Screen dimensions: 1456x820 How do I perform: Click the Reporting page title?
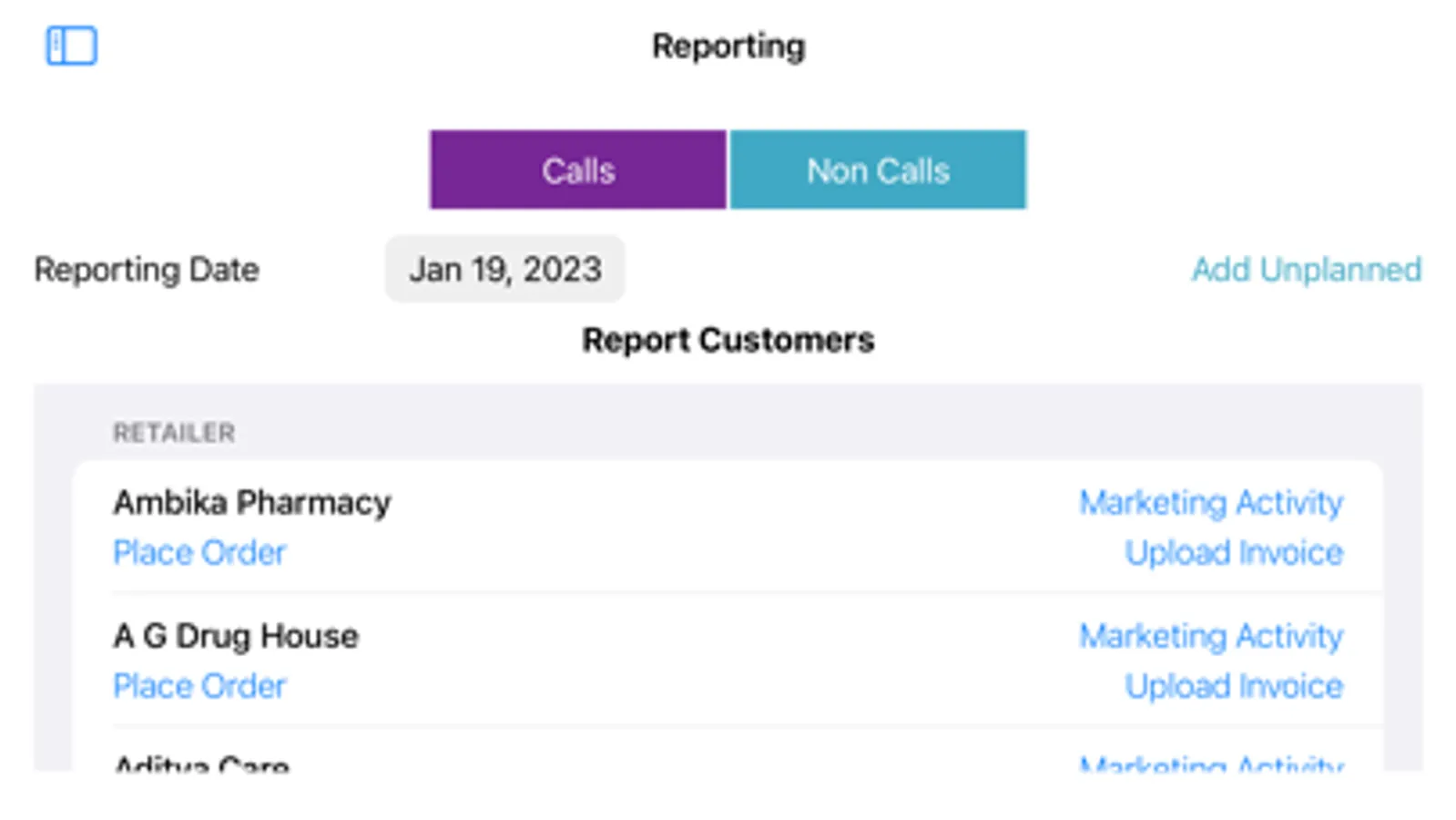click(728, 46)
